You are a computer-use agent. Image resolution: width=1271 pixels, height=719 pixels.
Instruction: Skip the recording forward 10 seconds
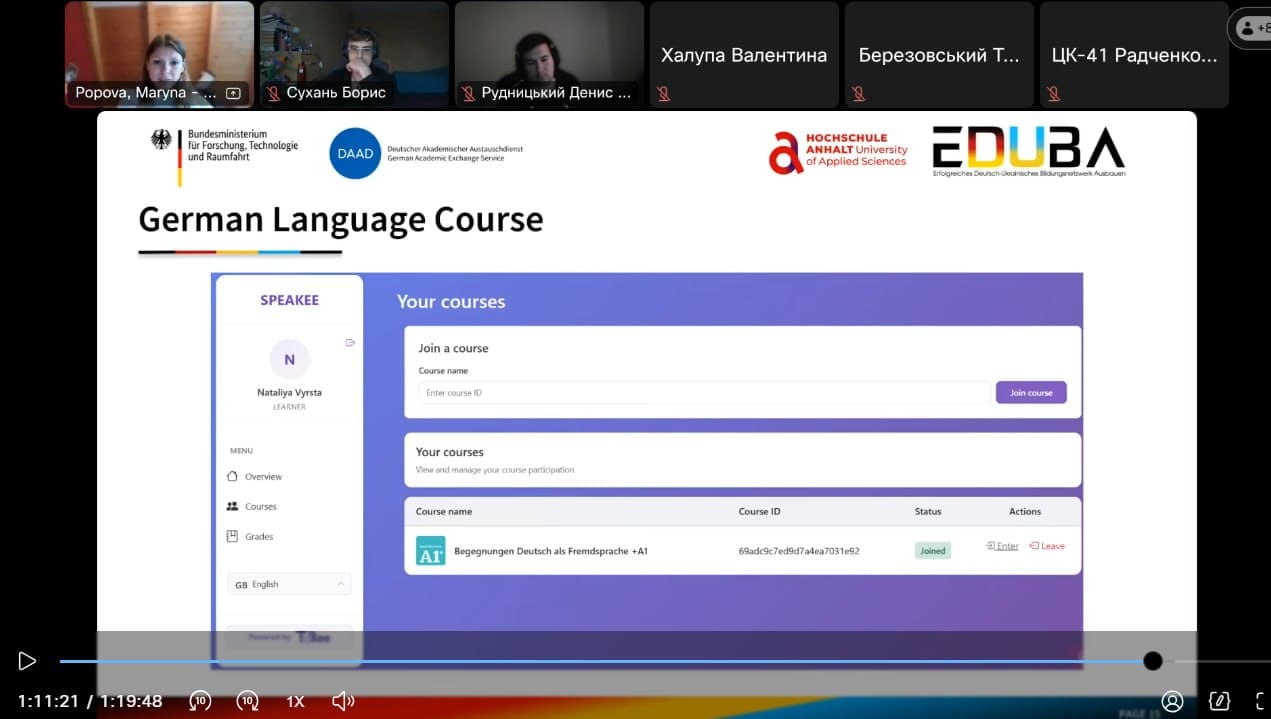[x=247, y=701]
